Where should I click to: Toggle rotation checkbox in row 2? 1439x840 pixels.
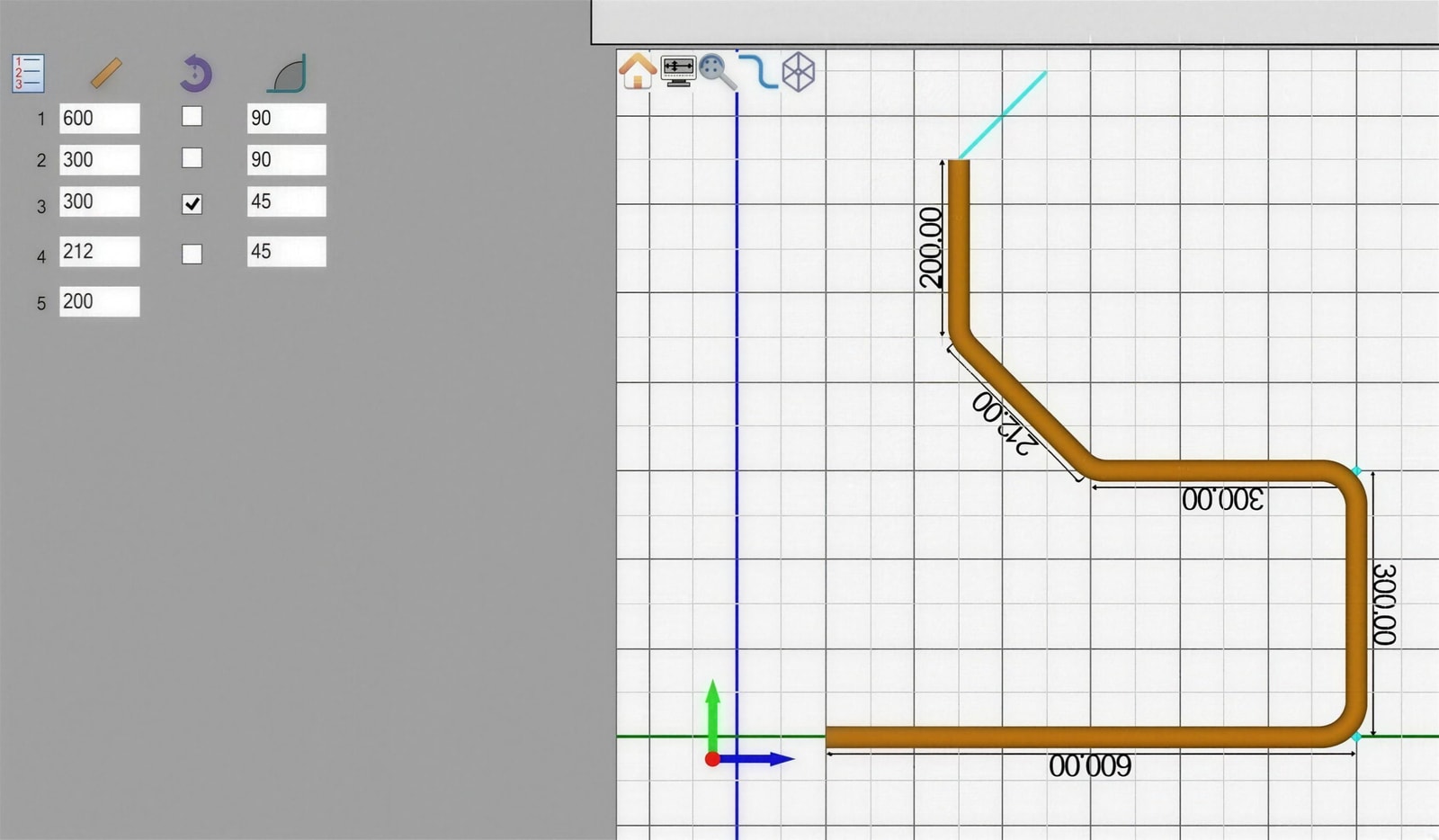point(192,158)
